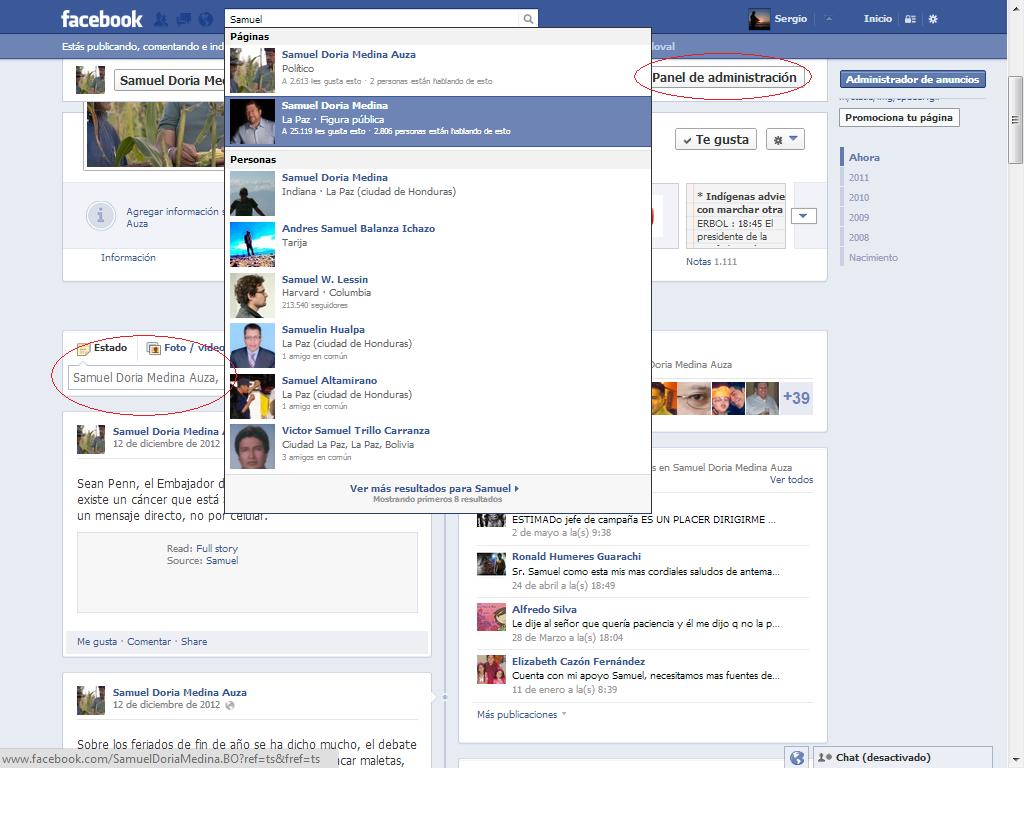
Task: Open account settings gear icon
Action: 933,19
